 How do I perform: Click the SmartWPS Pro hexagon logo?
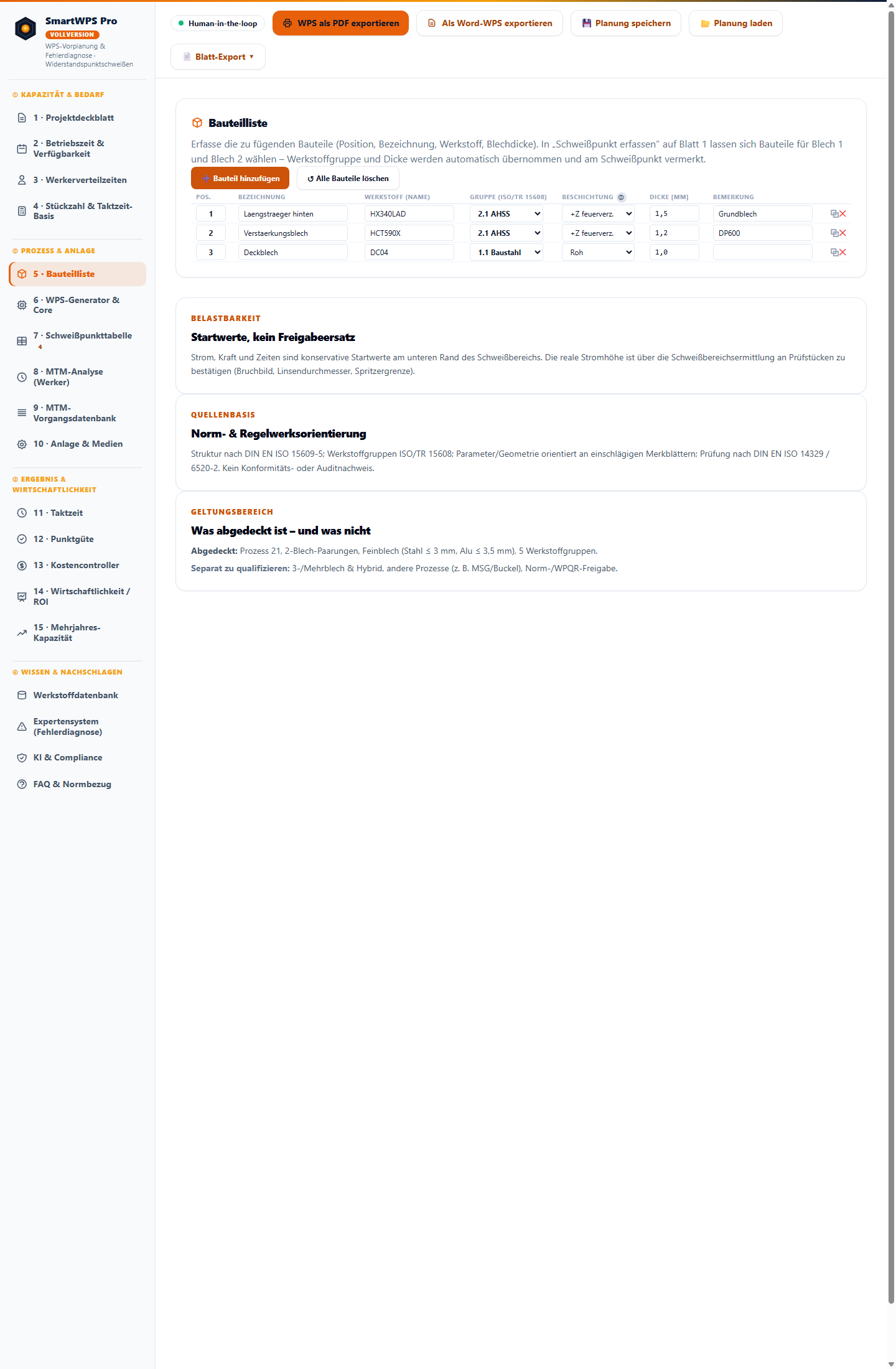pos(26,29)
